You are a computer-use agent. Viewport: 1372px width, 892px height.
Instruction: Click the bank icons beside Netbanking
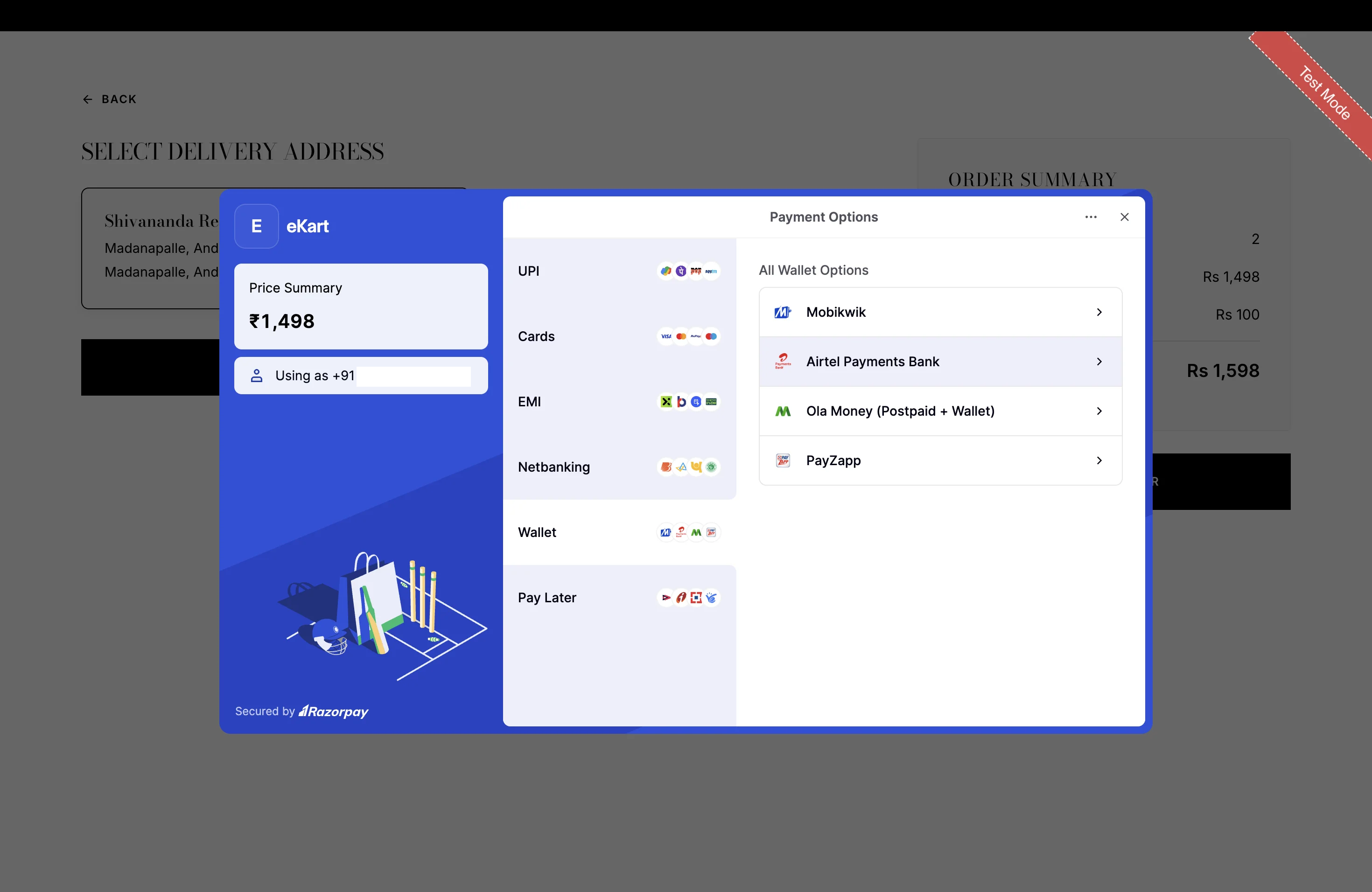click(x=688, y=467)
